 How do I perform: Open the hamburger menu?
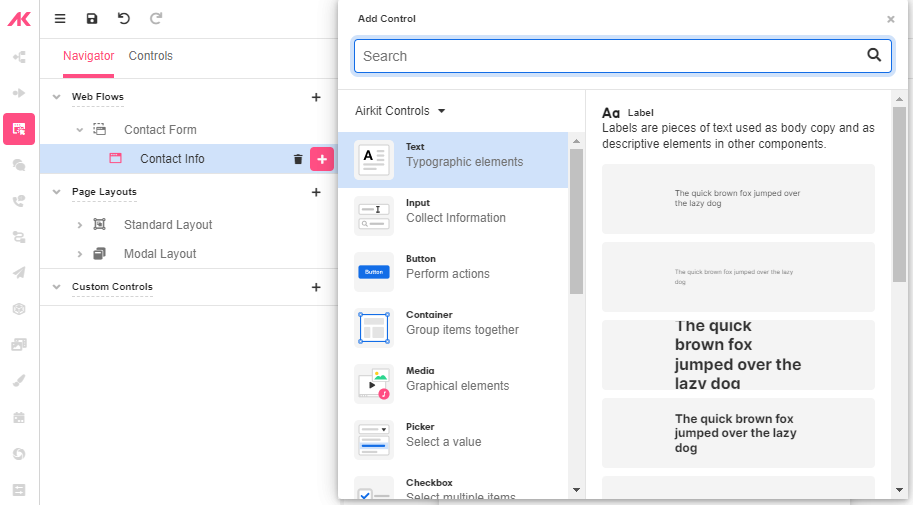pos(60,19)
